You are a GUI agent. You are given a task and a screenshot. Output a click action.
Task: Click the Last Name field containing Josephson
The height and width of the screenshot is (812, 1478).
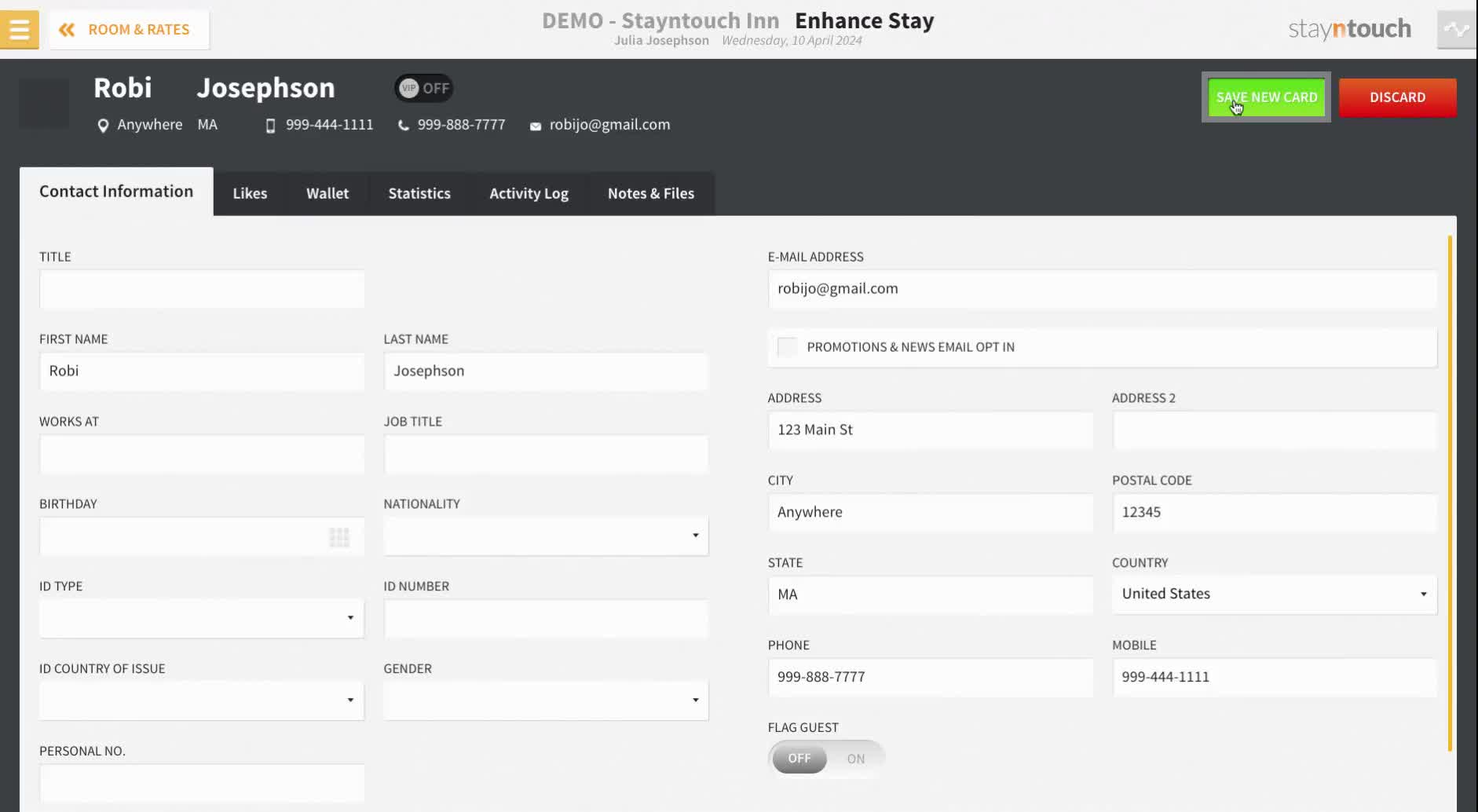[x=546, y=371]
